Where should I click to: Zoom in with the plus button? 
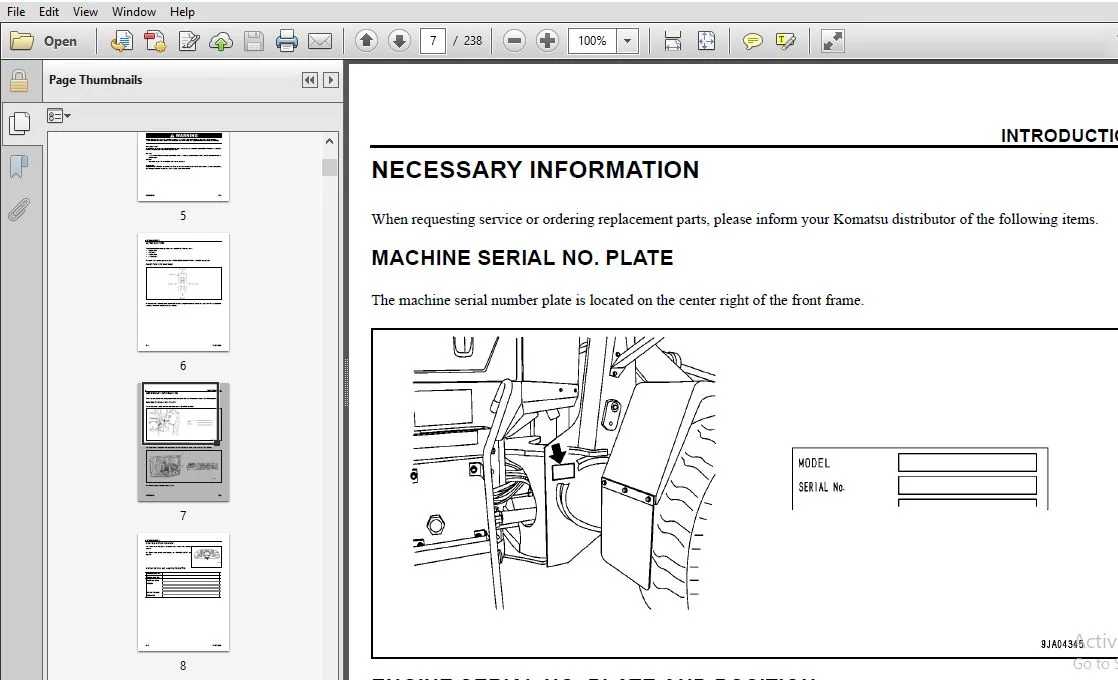pyautogui.click(x=547, y=41)
